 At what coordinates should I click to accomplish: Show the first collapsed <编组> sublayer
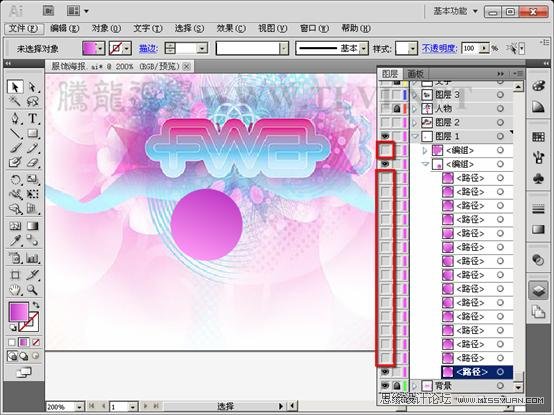pyautogui.click(x=385, y=150)
